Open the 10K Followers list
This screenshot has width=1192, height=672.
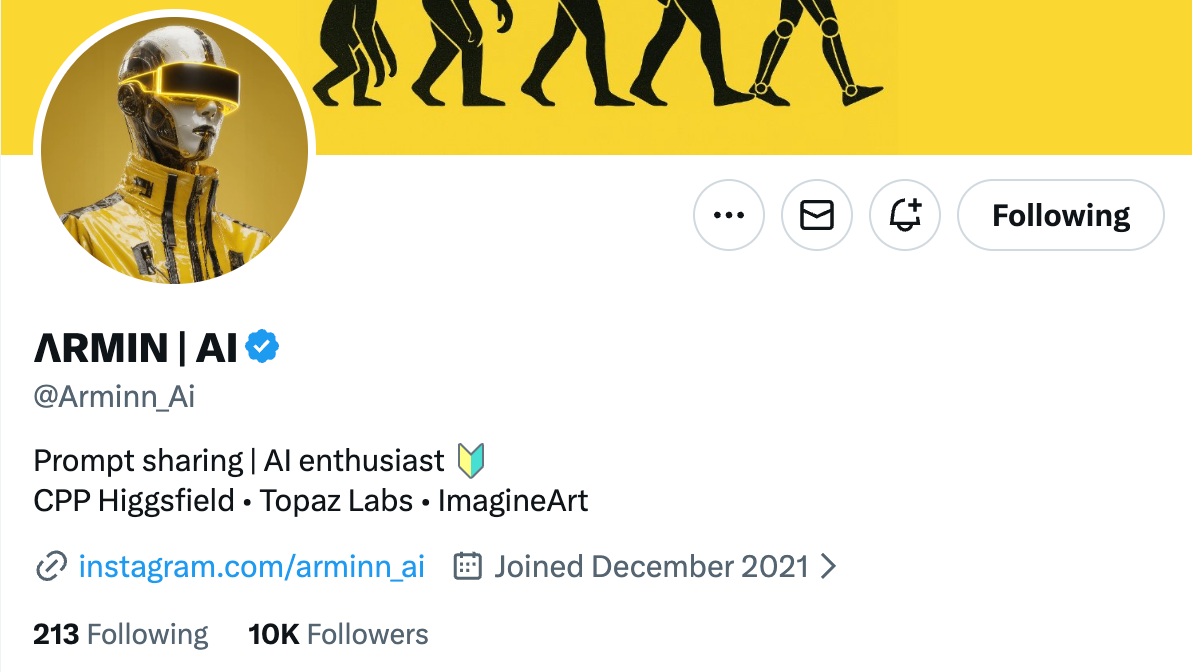[x=338, y=634]
